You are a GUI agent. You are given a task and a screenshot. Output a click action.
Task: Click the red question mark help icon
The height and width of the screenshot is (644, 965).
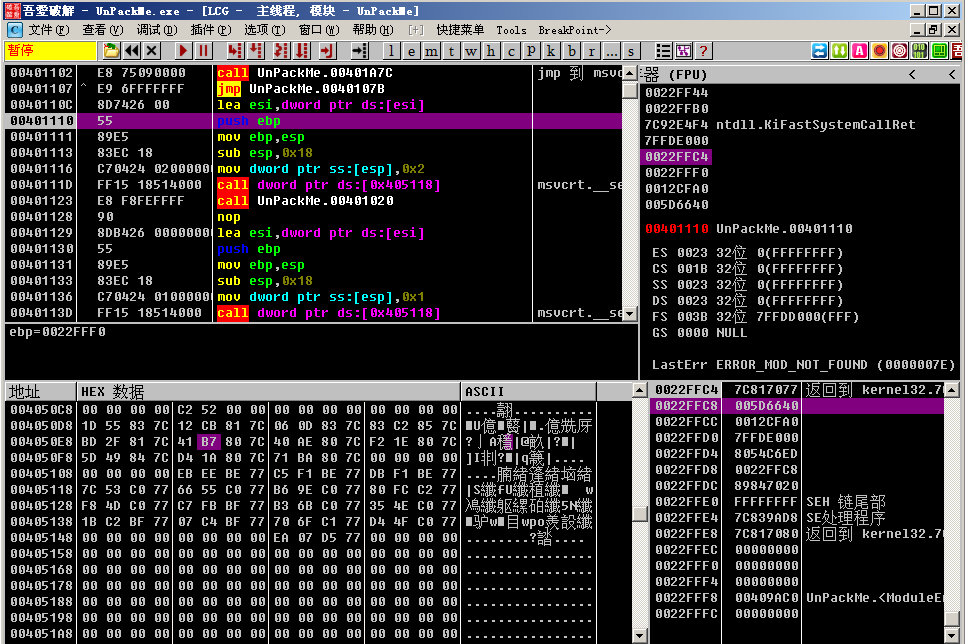pyautogui.click(x=704, y=51)
